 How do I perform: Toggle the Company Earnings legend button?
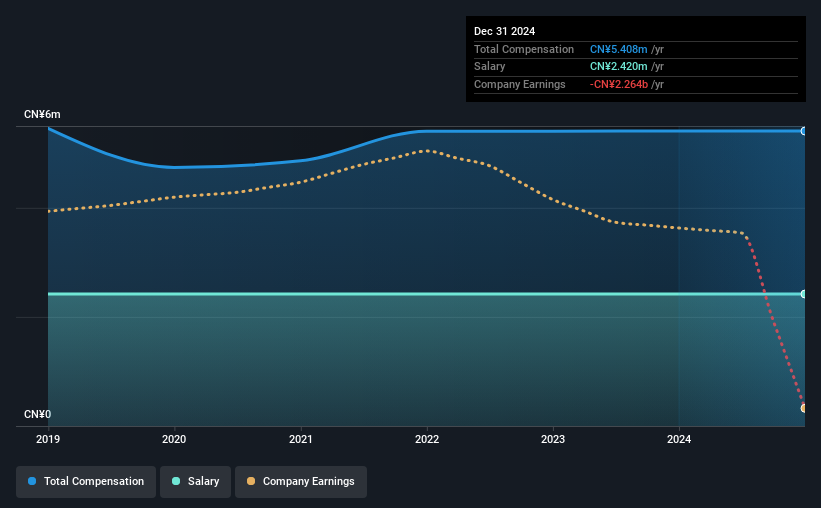[301, 482]
